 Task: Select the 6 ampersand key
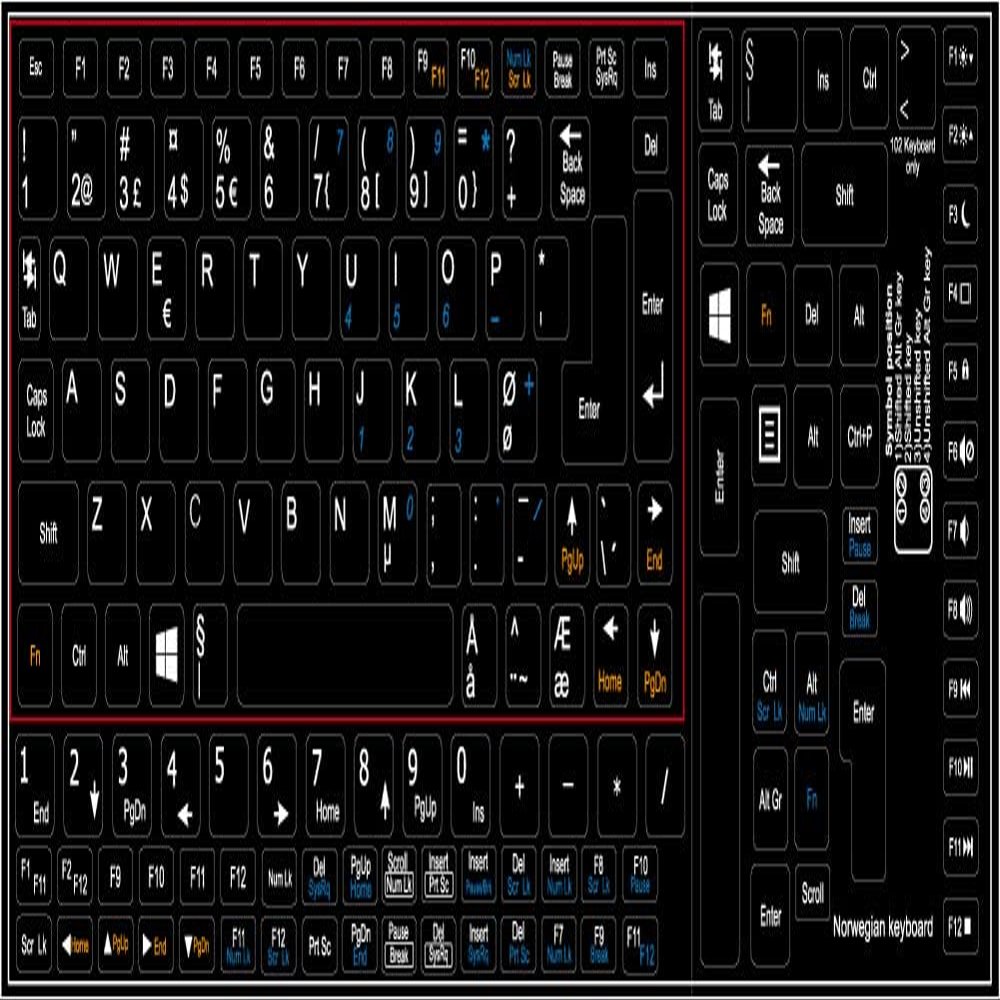[x=280, y=168]
